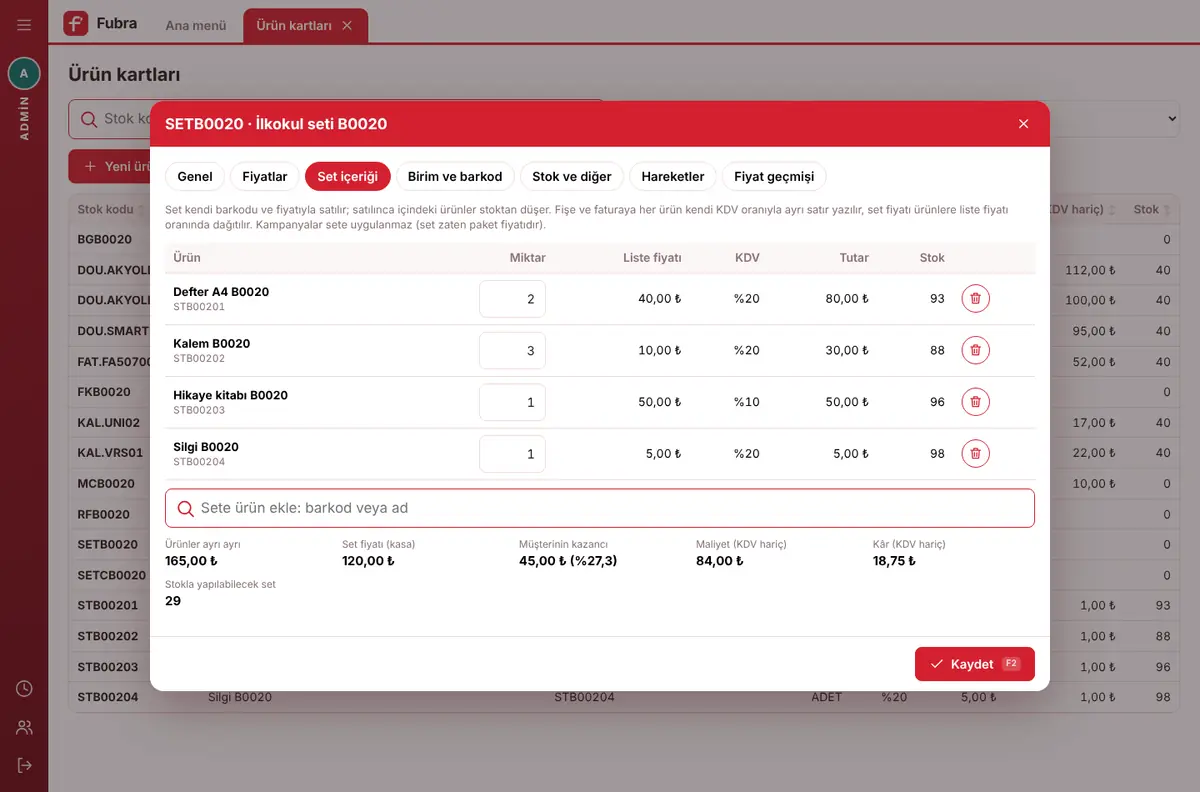The width and height of the screenshot is (1200, 792).
Task: Click the Kaydet save button
Action: pos(975,664)
